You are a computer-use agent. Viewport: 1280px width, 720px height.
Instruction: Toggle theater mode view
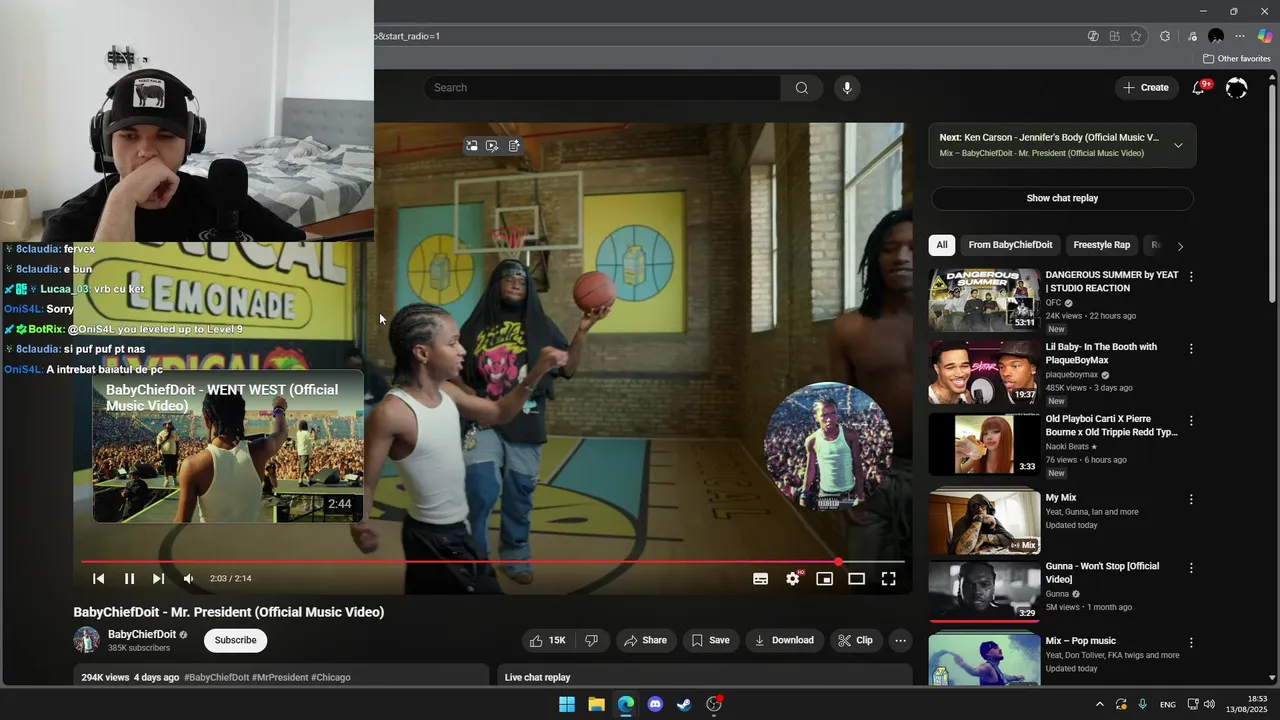tap(856, 579)
